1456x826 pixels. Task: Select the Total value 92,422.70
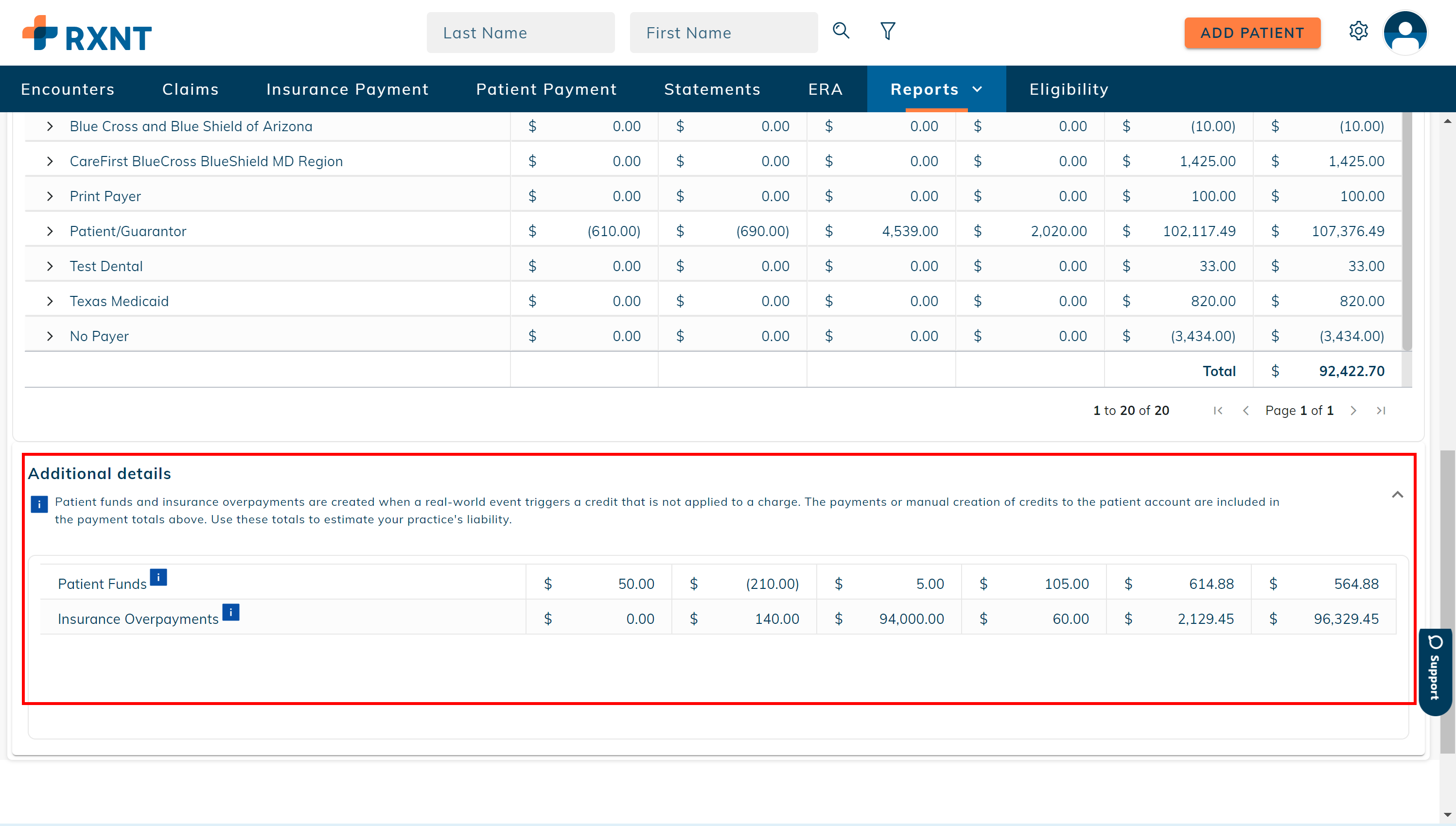1351,371
